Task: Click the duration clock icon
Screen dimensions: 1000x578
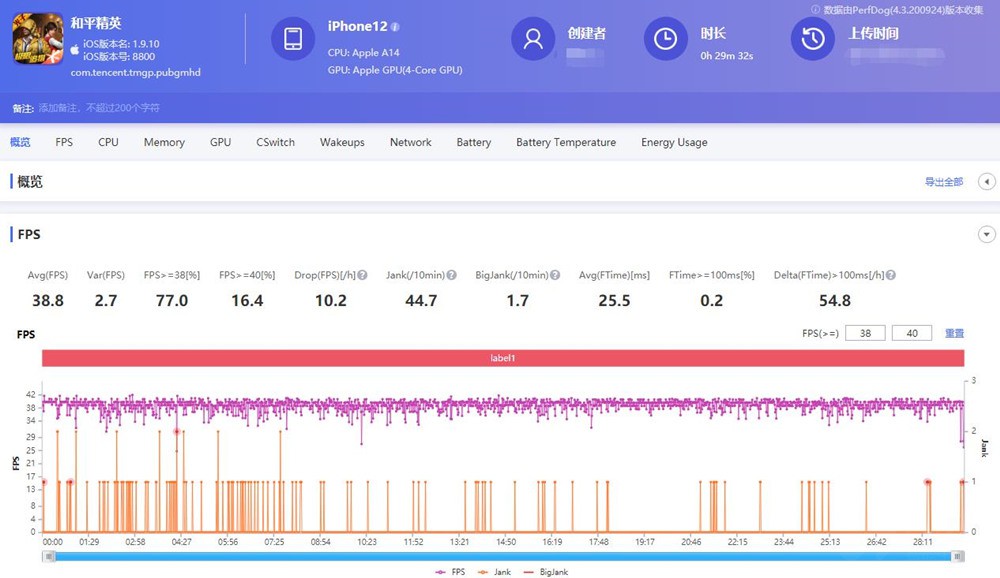Action: point(665,39)
